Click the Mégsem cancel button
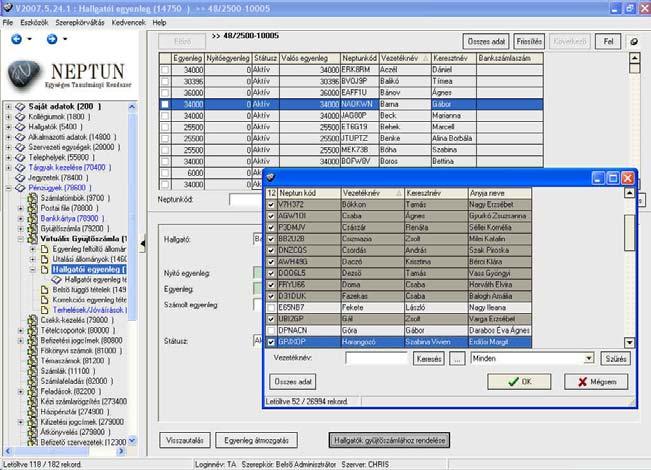Screen dimensions: 651x470 596,382
